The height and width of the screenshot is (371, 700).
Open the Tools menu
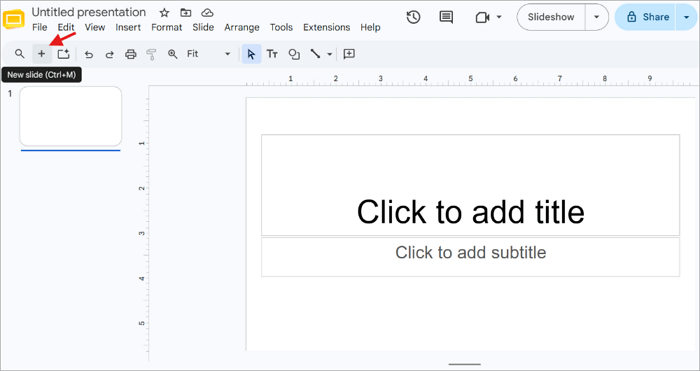(x=281, y=27)
